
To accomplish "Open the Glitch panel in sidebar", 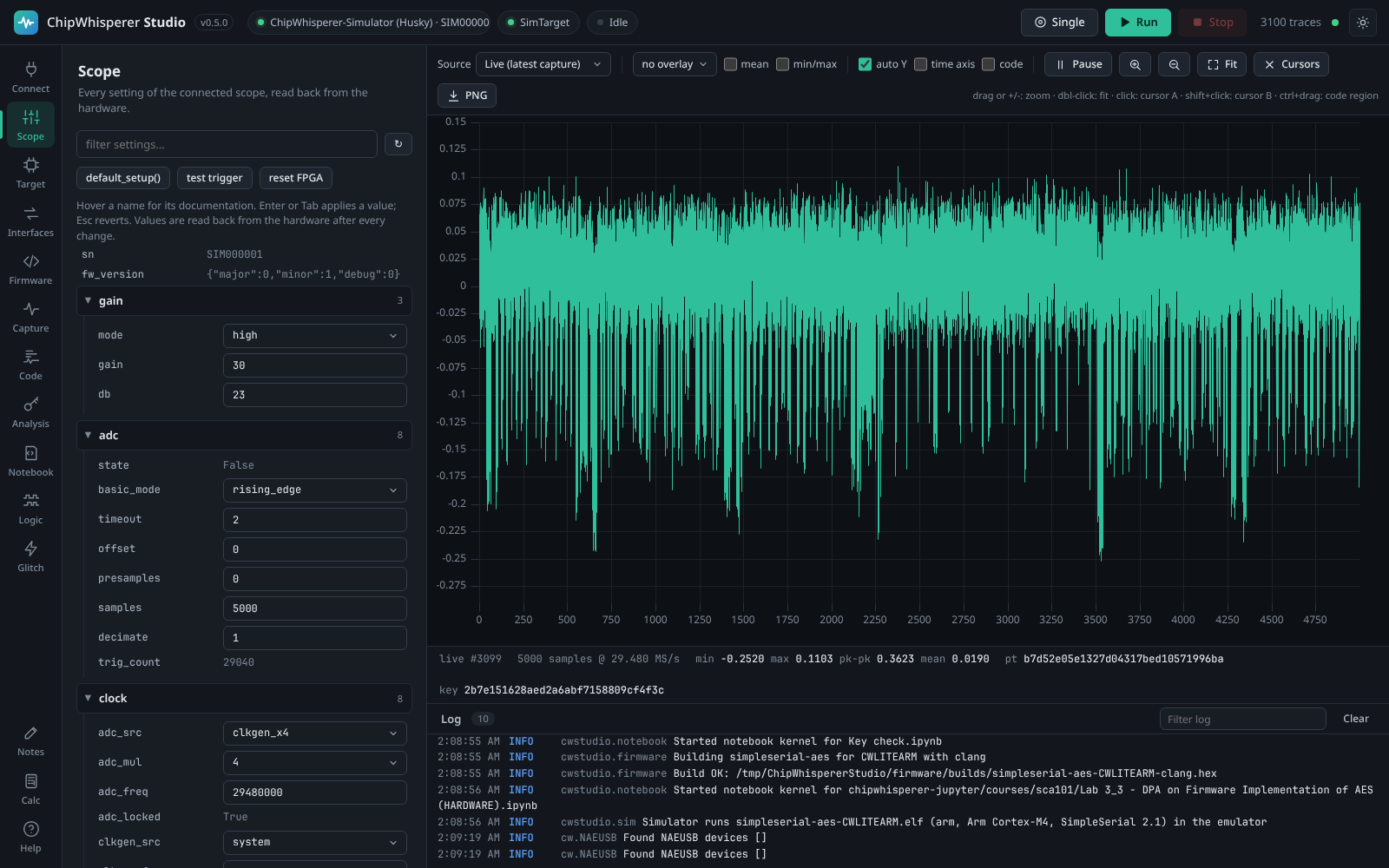I will [x=30, y=556].
